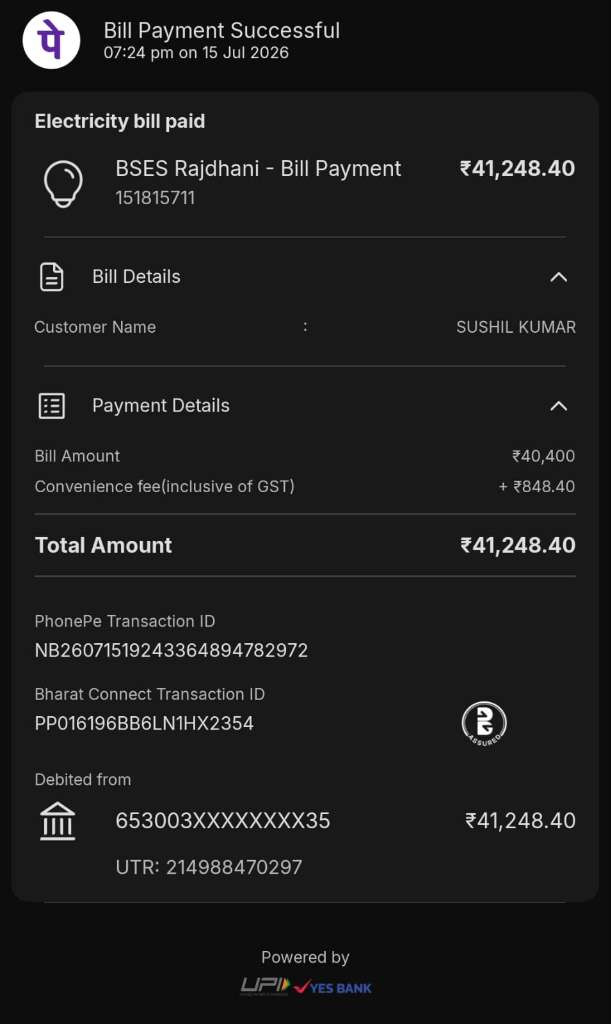Collapse the Bill Details section chevron
The image size is (611, 1024).
click(559, 277)
